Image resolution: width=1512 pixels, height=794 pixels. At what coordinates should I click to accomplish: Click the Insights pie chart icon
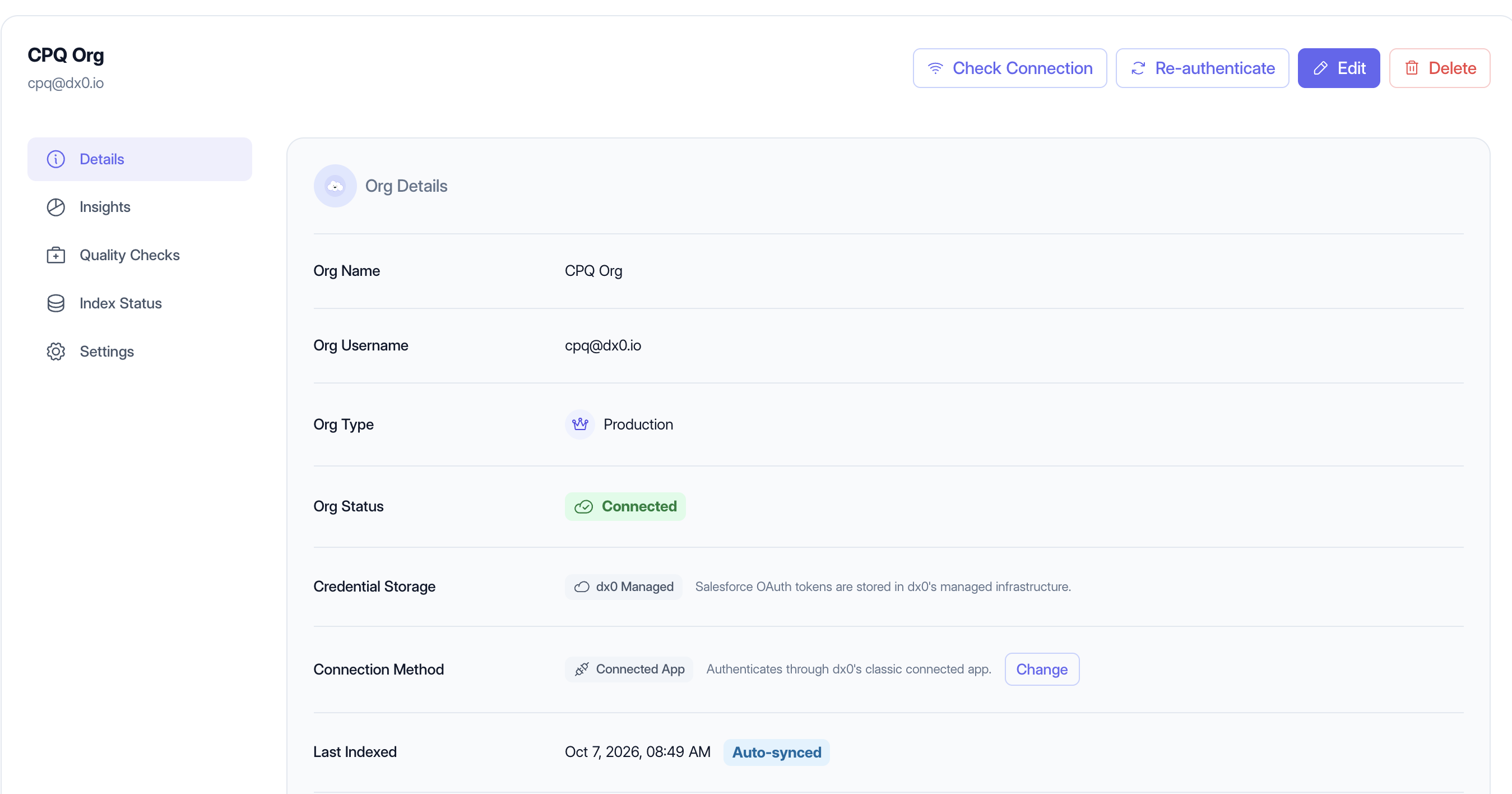pyautogui.click(x=55, y=207)
